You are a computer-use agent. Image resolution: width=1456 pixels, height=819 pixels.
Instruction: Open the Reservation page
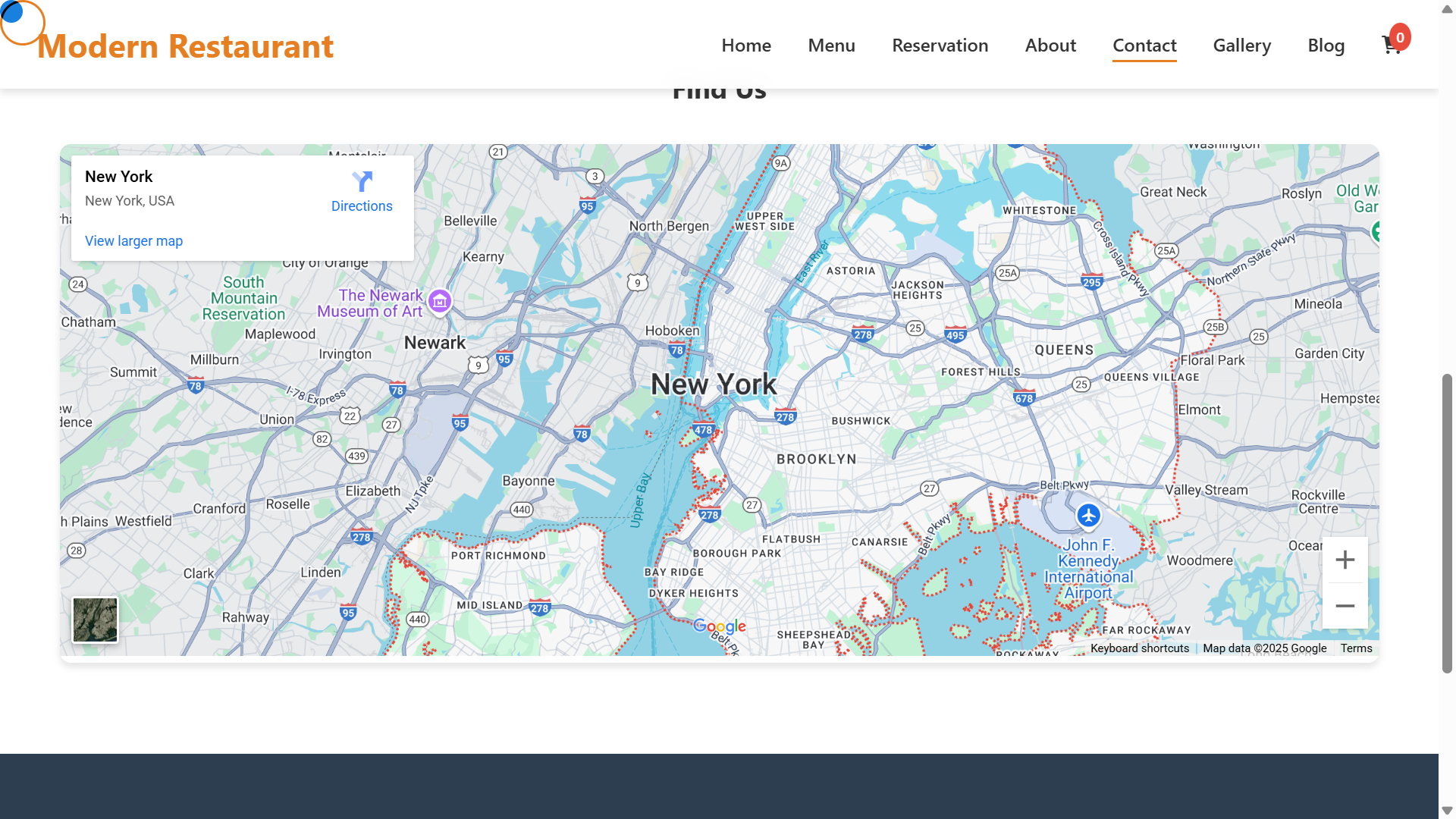pos(940,45)
